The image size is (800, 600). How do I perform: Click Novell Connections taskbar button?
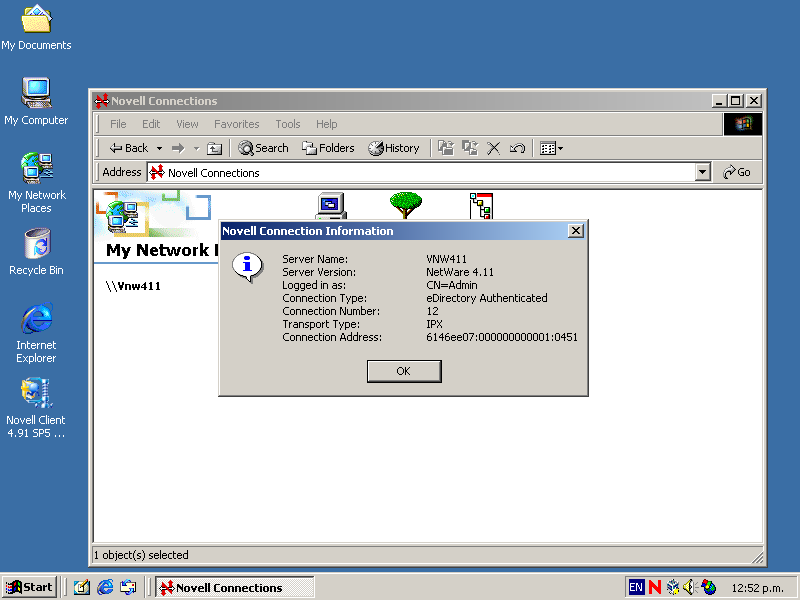click(235, 588)
